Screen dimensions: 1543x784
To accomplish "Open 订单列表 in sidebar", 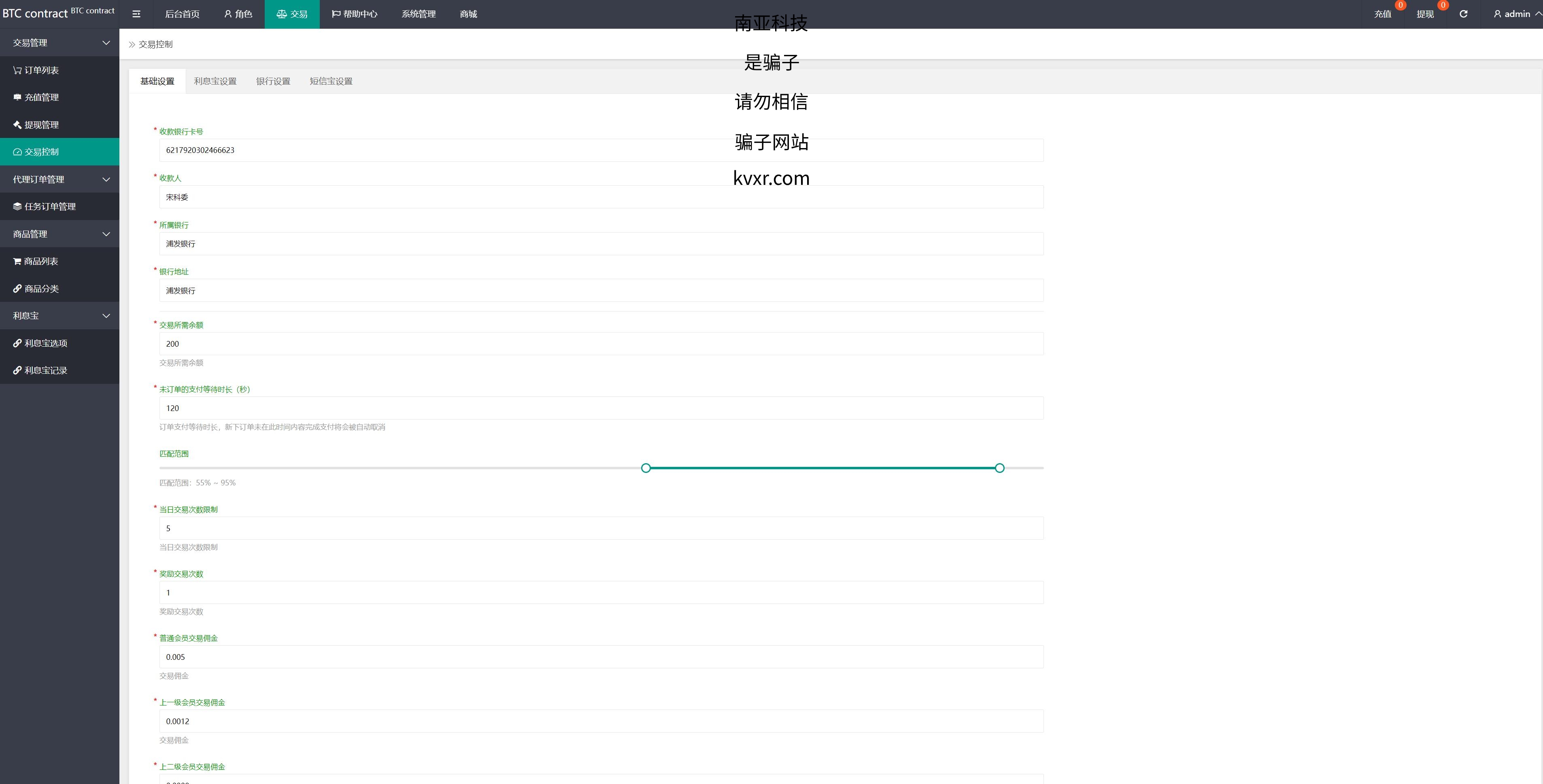I will coord(60,70).
